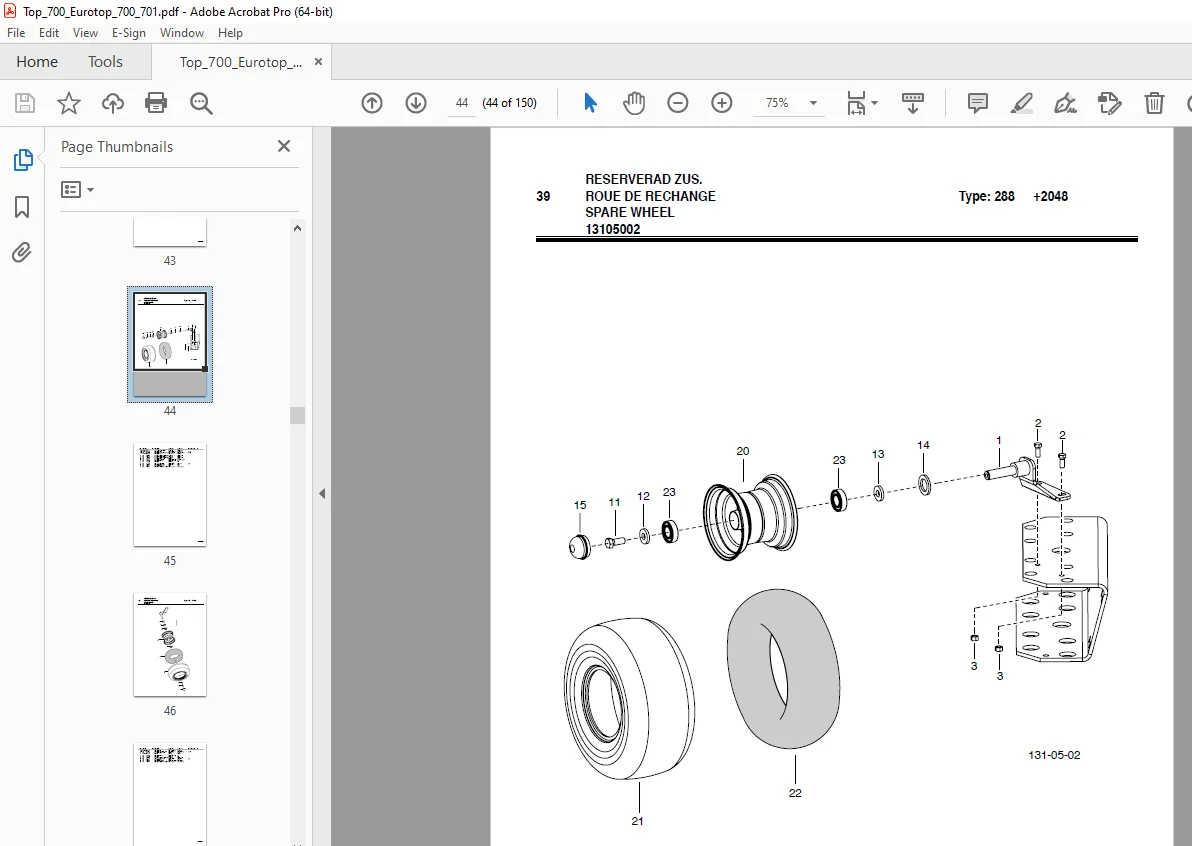Click part number 13105002 text
The width and height of the screenshot is (1192, 846).
(613, 229)
